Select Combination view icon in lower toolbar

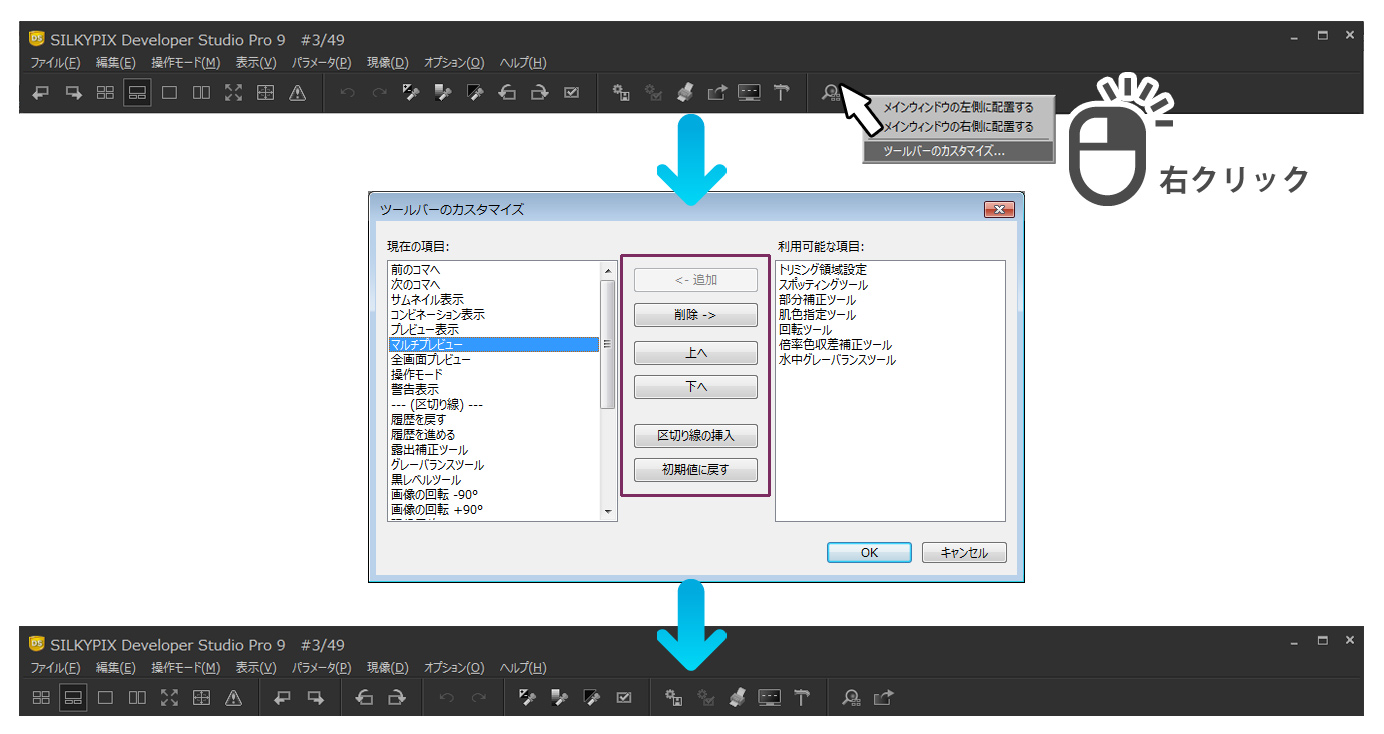point(73,698)
